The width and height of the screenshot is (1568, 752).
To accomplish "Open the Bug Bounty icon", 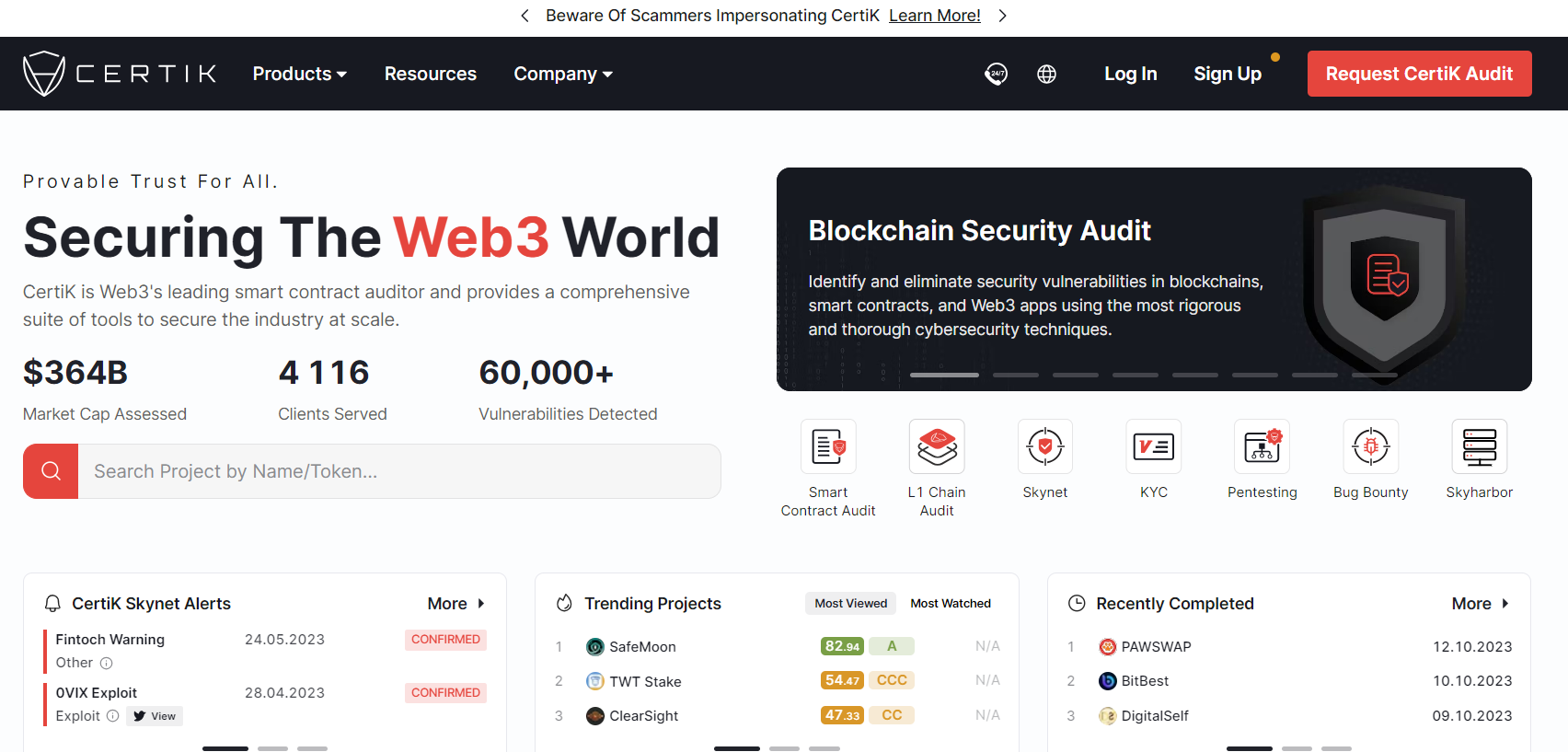I will click(1371, 447).
